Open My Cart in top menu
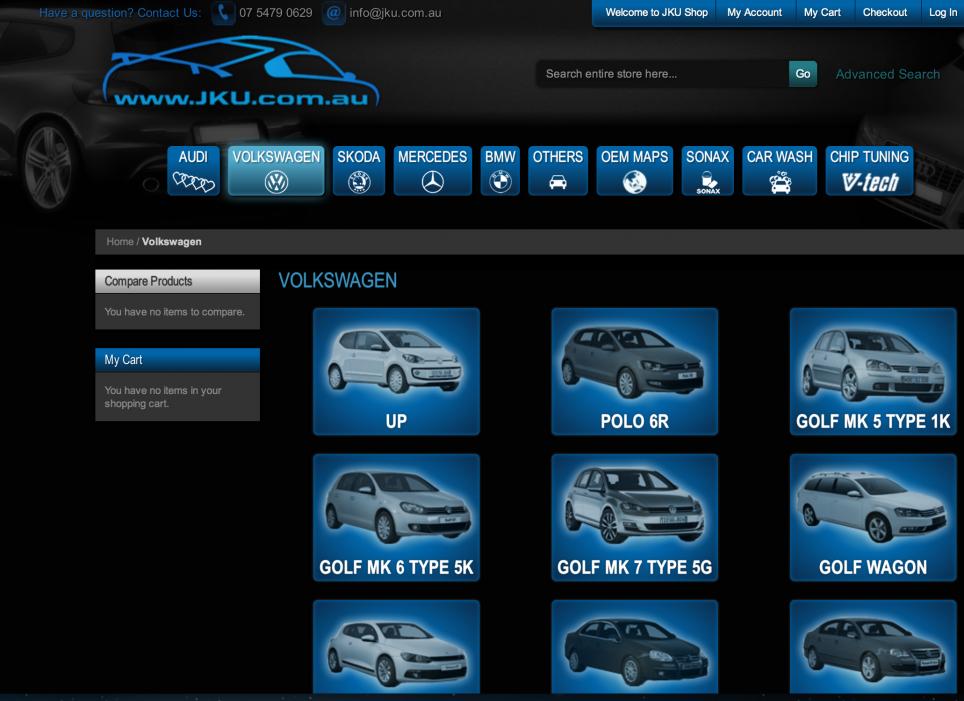Image resolution: width=964 pixels, height=701 pixels. click(x=822, y=12)
